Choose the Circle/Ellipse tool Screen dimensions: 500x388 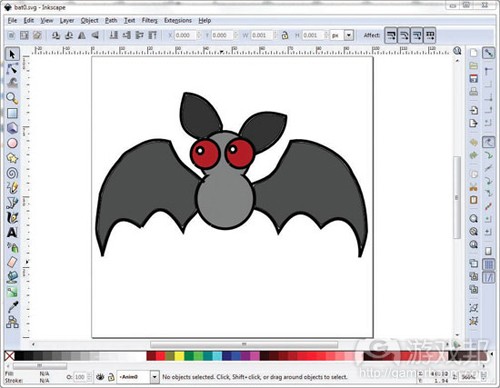(x=12, y=143)
